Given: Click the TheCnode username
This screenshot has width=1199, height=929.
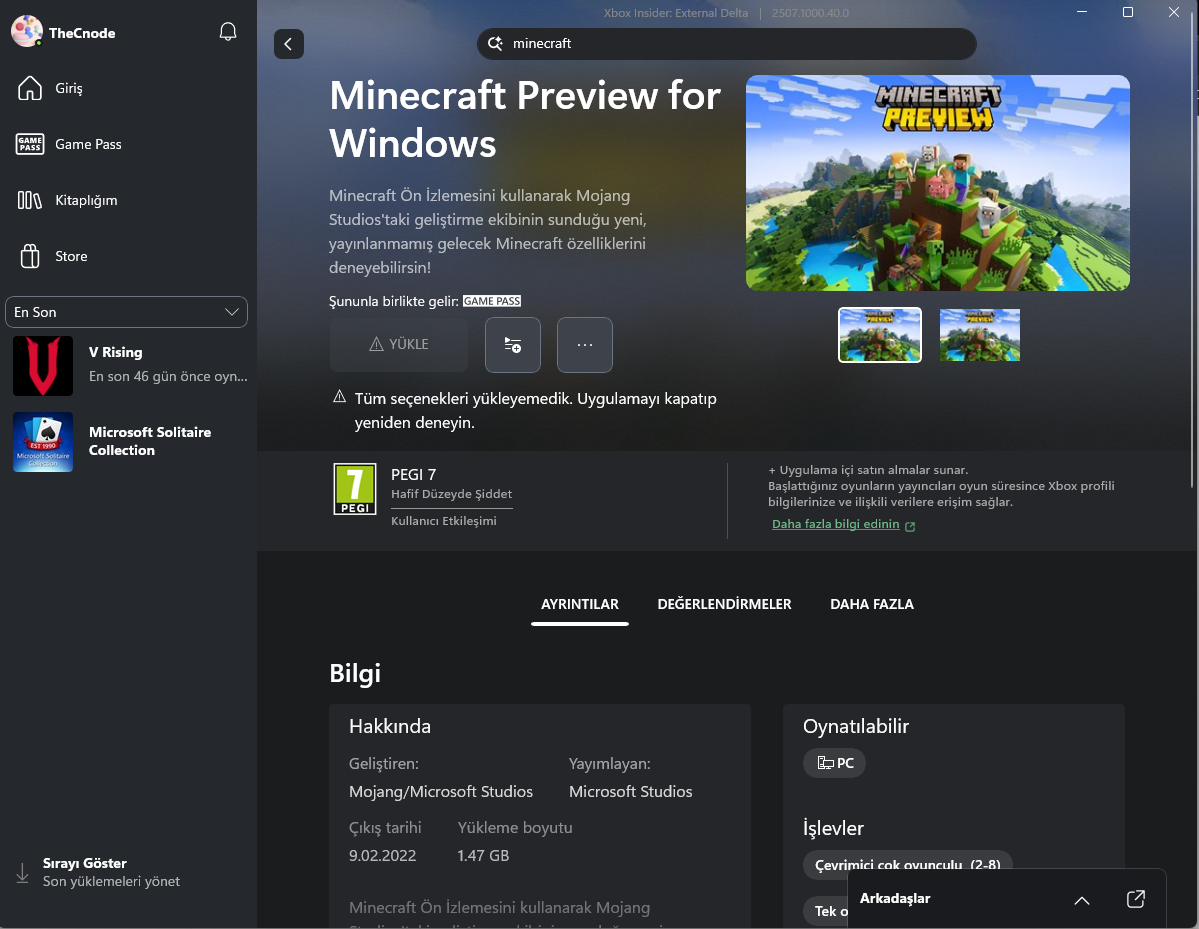Looking at the screenshot, I should (82, 33).
